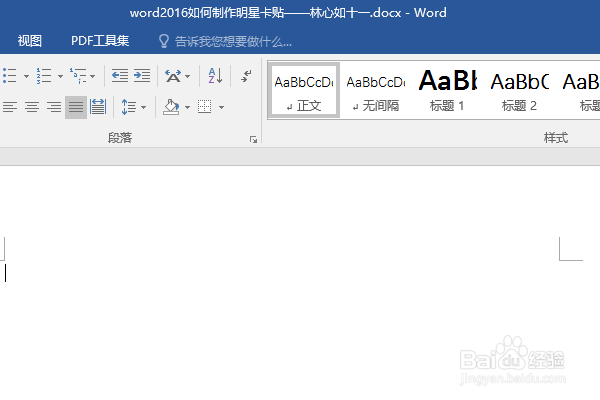Image resolution: width=600 pixels, height=400 pixels.
Task: Apply numbered list formatting
Action: click(x=44, y=76)
